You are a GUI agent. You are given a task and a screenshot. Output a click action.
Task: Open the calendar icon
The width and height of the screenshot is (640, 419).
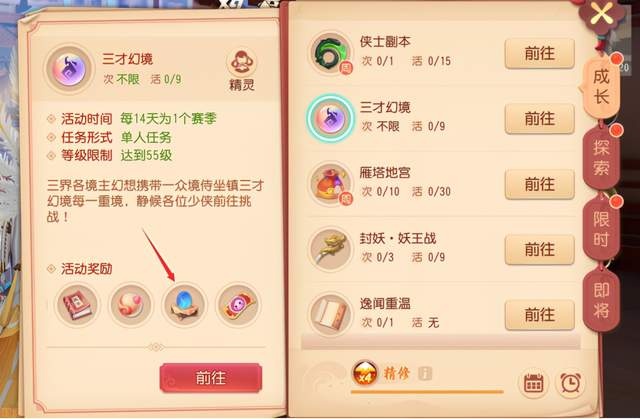pyautogui.click(x=533, y=383)
